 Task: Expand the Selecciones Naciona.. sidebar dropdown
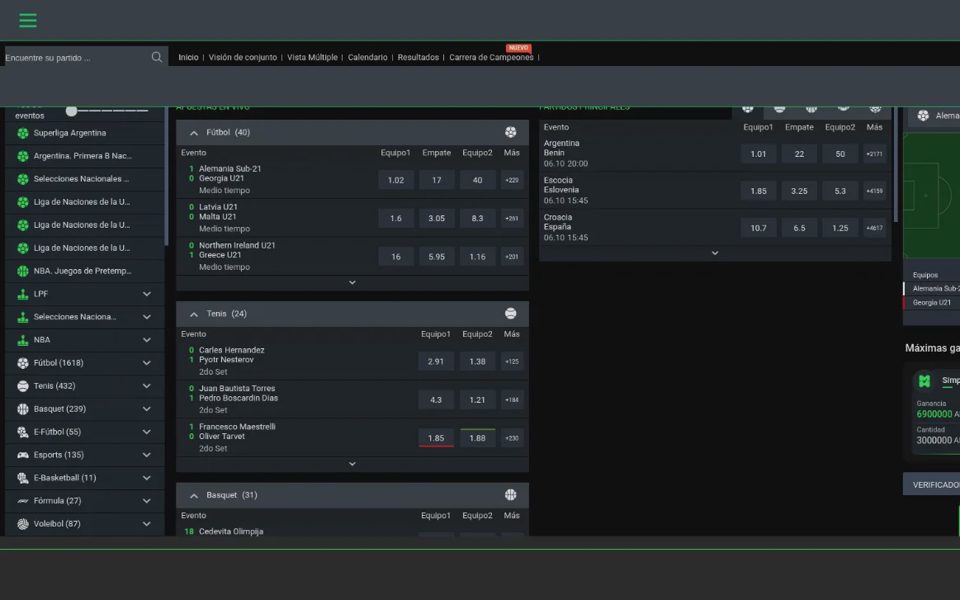147,317
